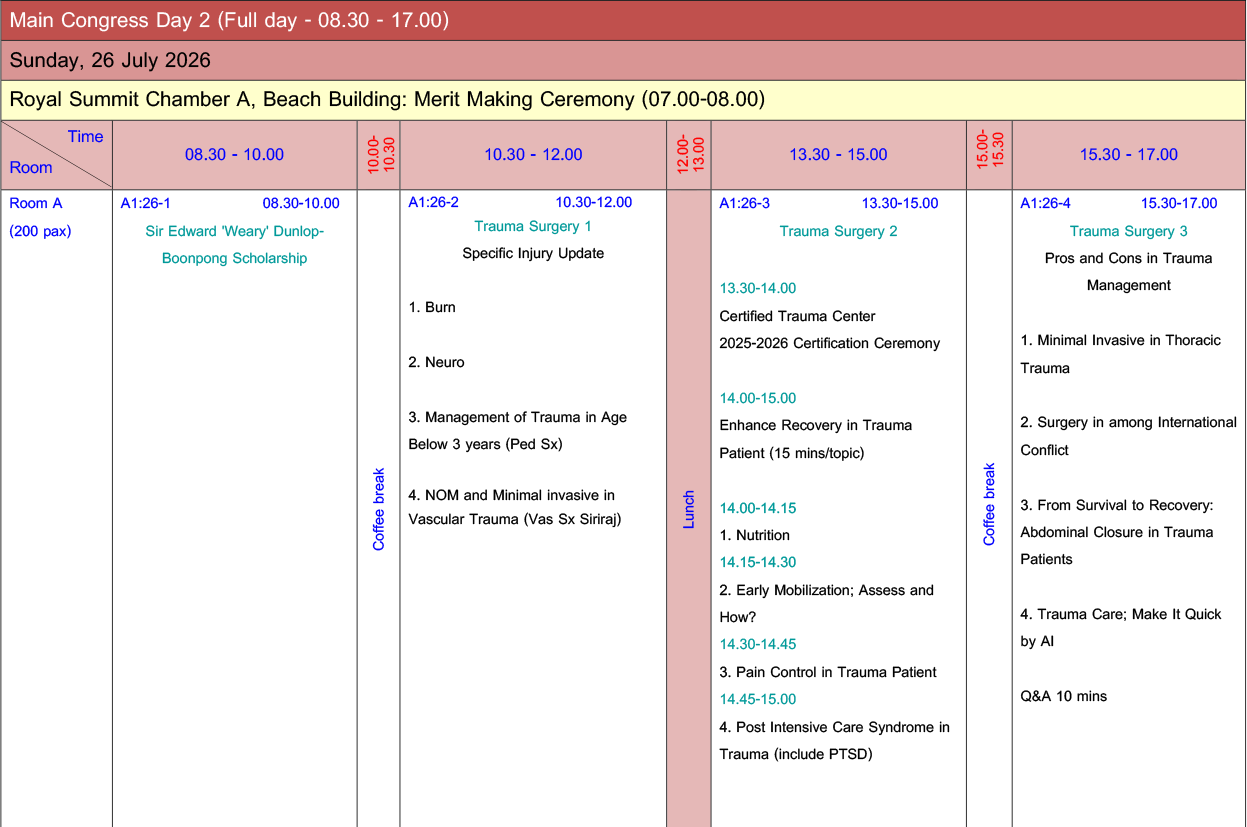This screenshot has width=1247, height=827.
Task: Click the Room A label
Action: [36, 203]
